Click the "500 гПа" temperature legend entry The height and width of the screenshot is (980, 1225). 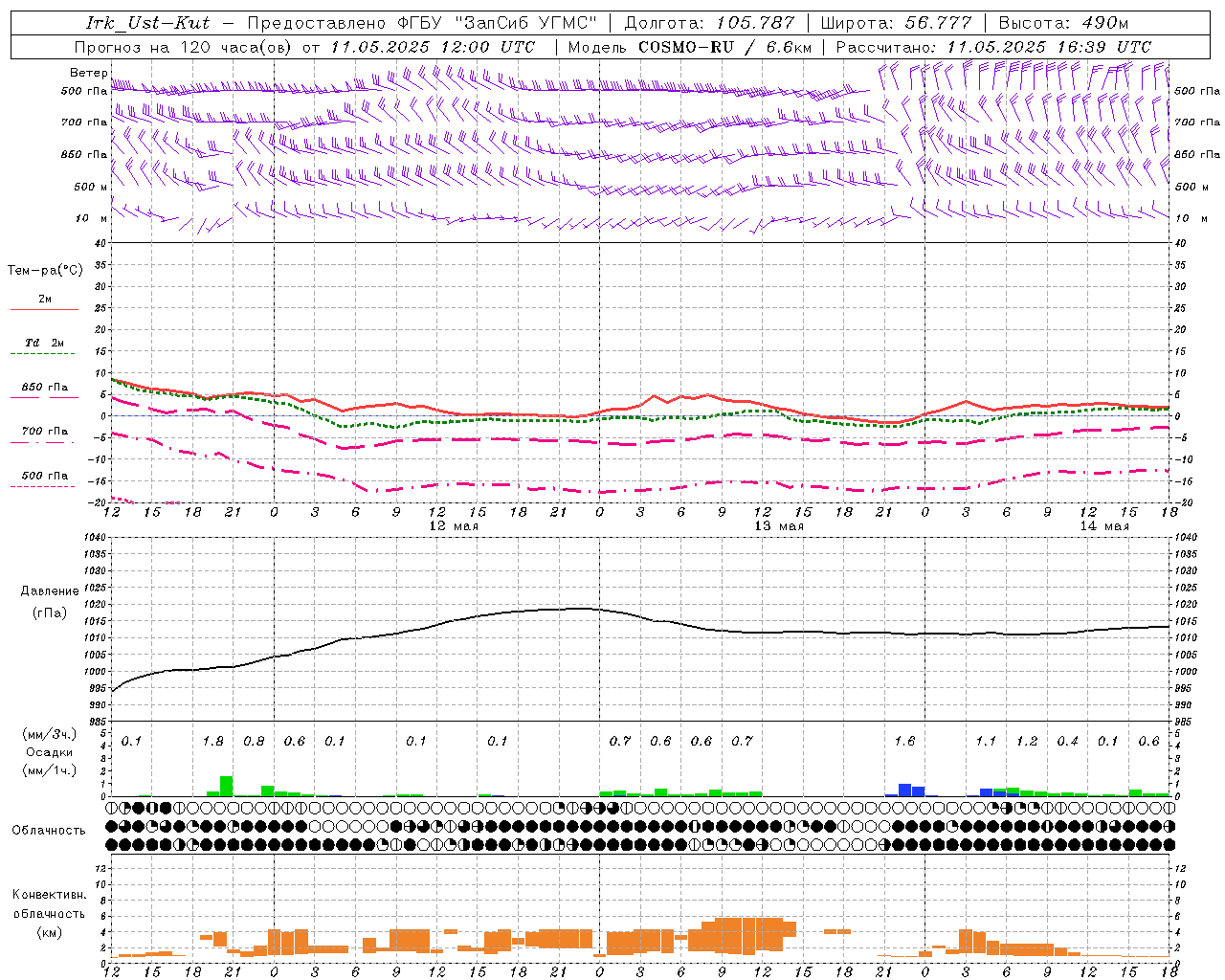tap(45, 476)
